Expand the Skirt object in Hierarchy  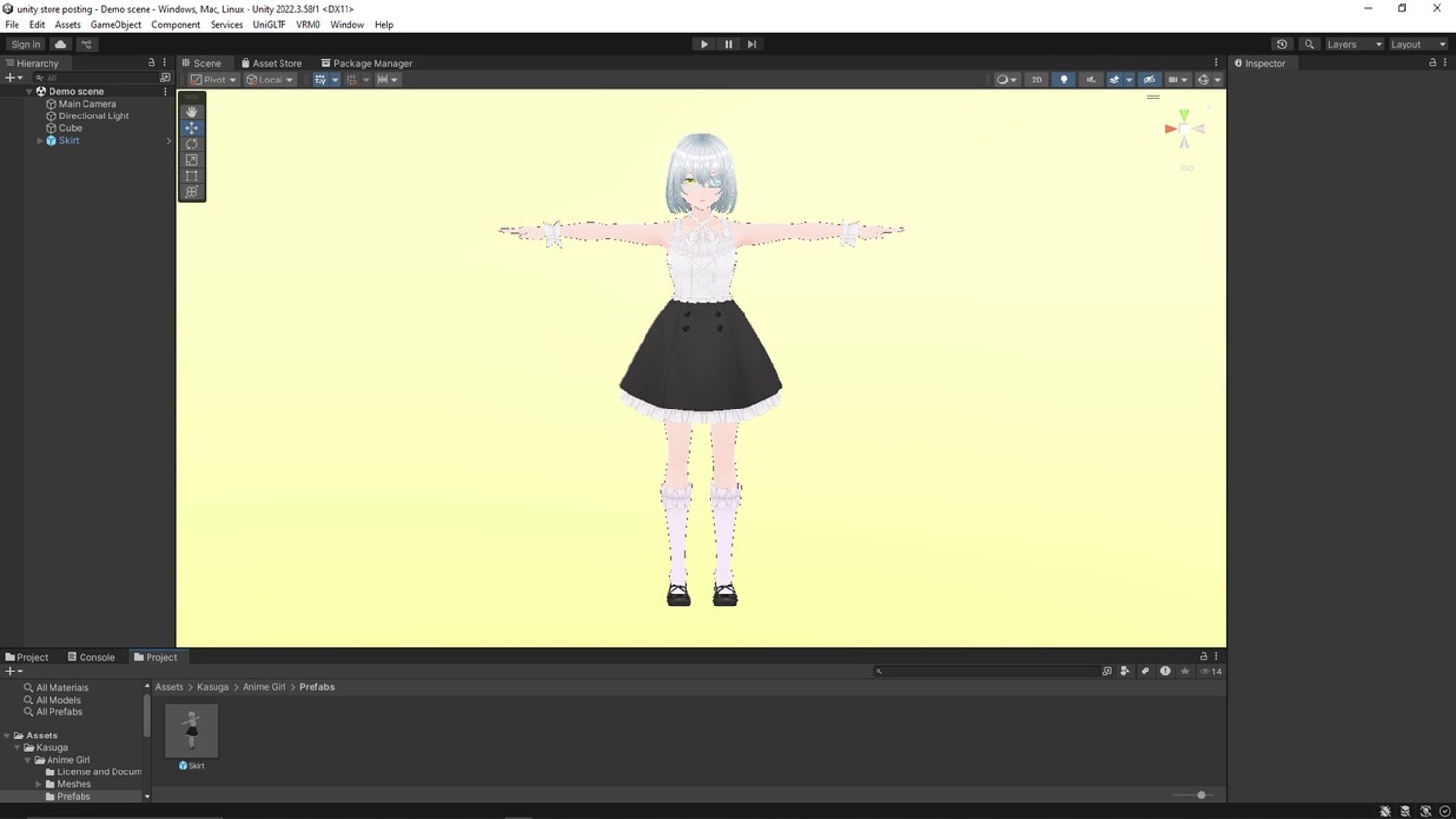40,141
